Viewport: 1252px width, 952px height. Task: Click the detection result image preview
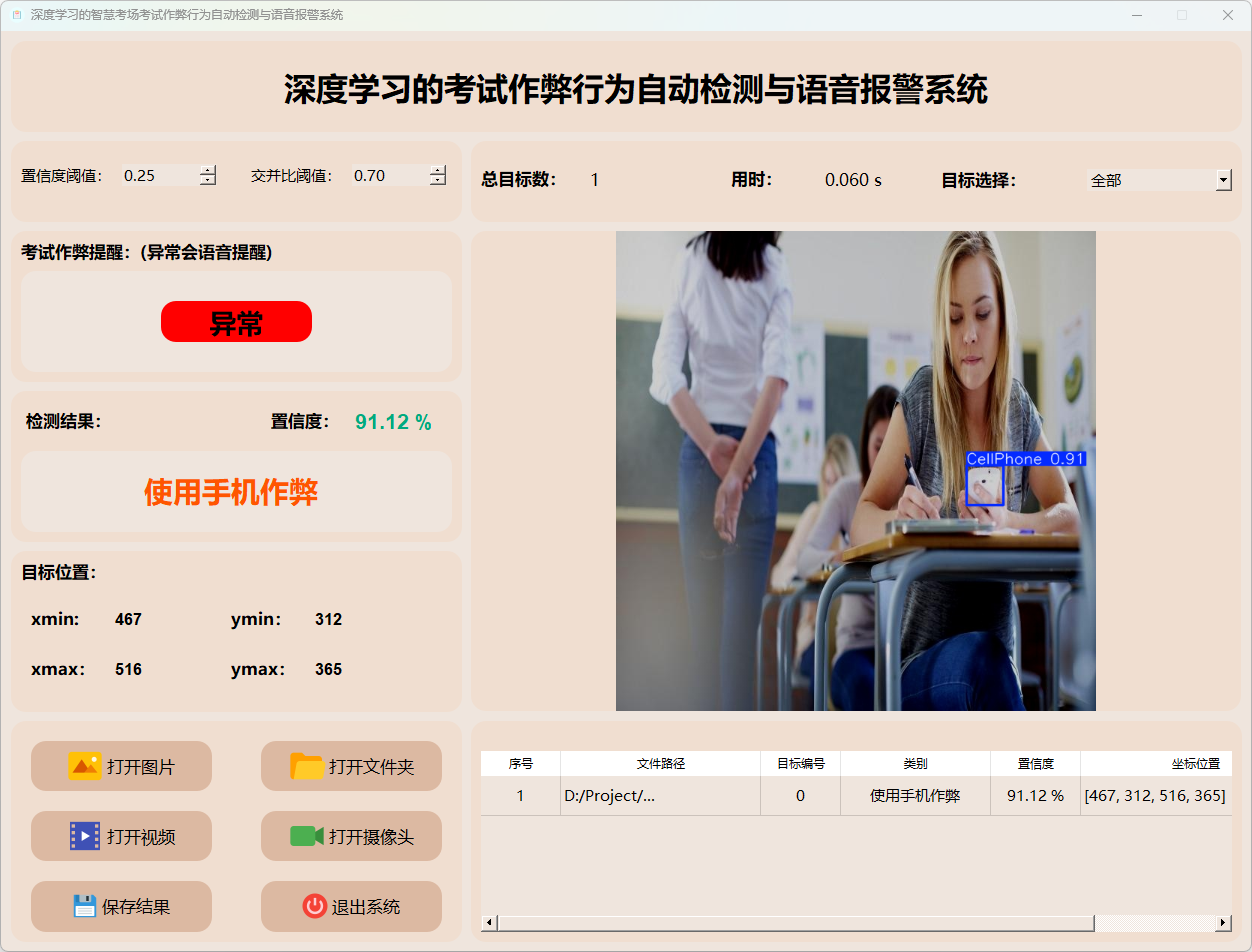point(856,471)
